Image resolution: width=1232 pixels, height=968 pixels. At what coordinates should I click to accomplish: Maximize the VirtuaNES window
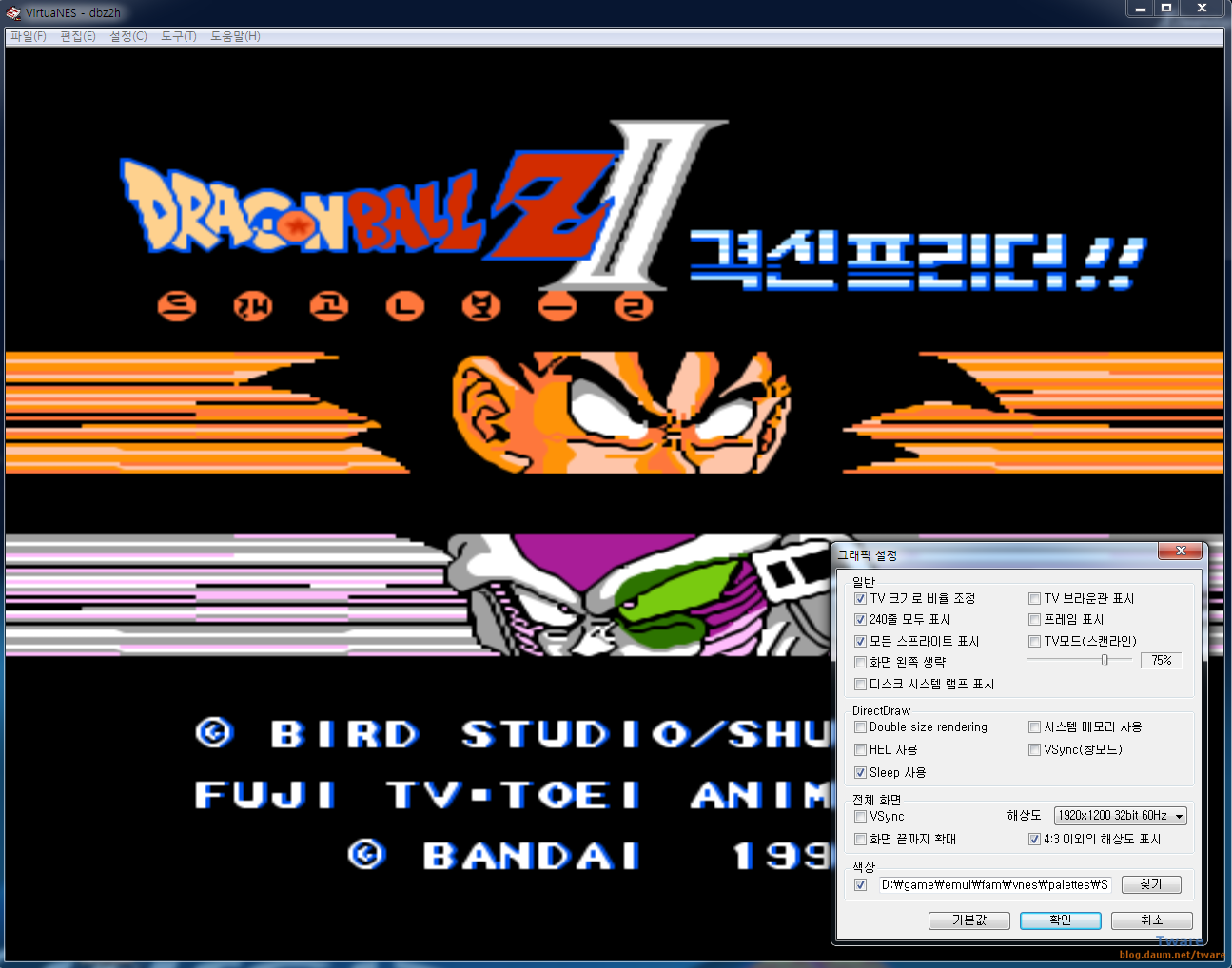1166,9
